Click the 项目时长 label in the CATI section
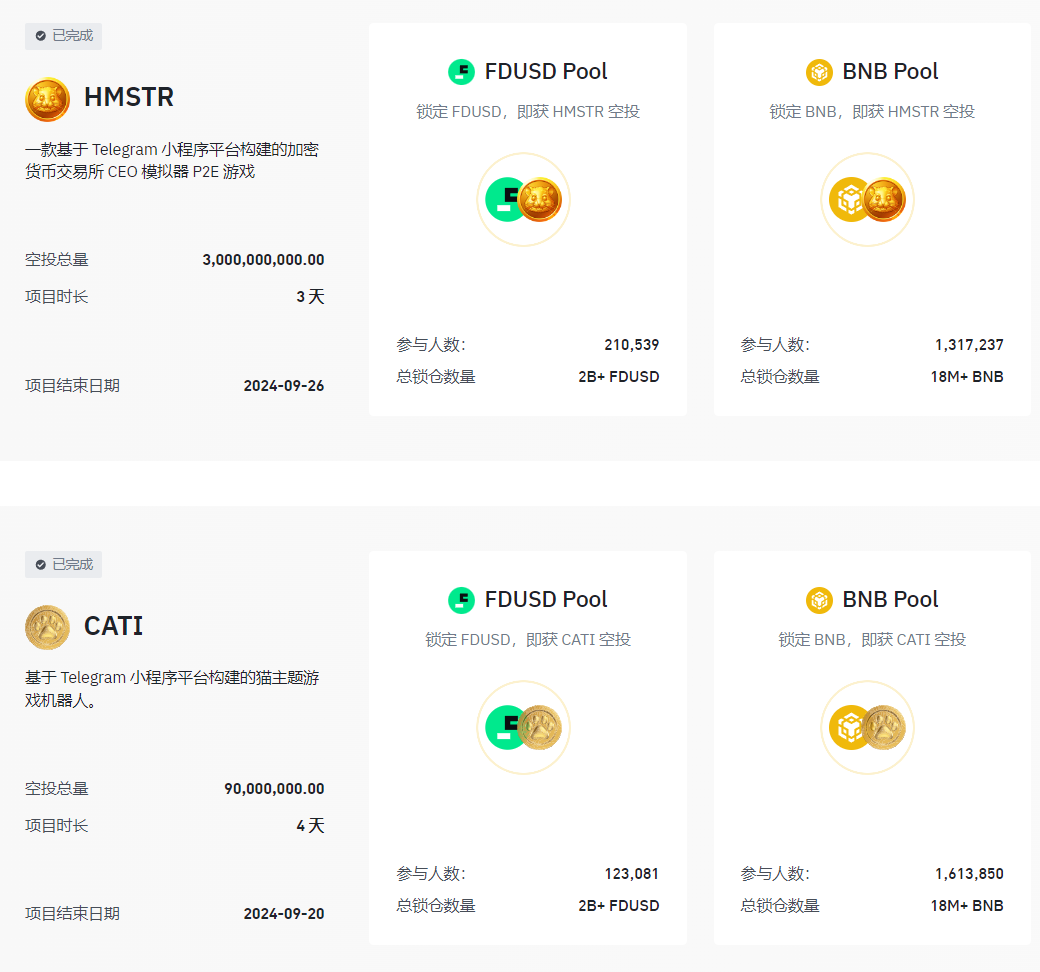 coord(56,825)
